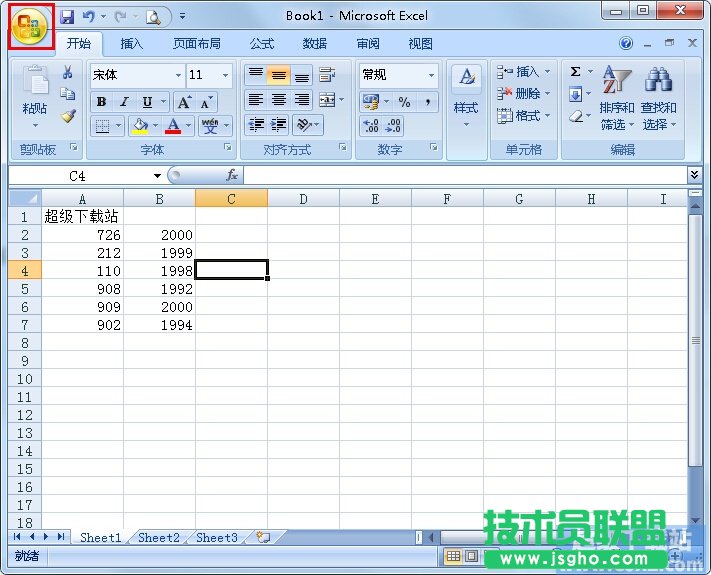Image resolution: width=711 pixels, height=575 pixels.
Task: Decrease the font size
Action: (x=206, y=102)
